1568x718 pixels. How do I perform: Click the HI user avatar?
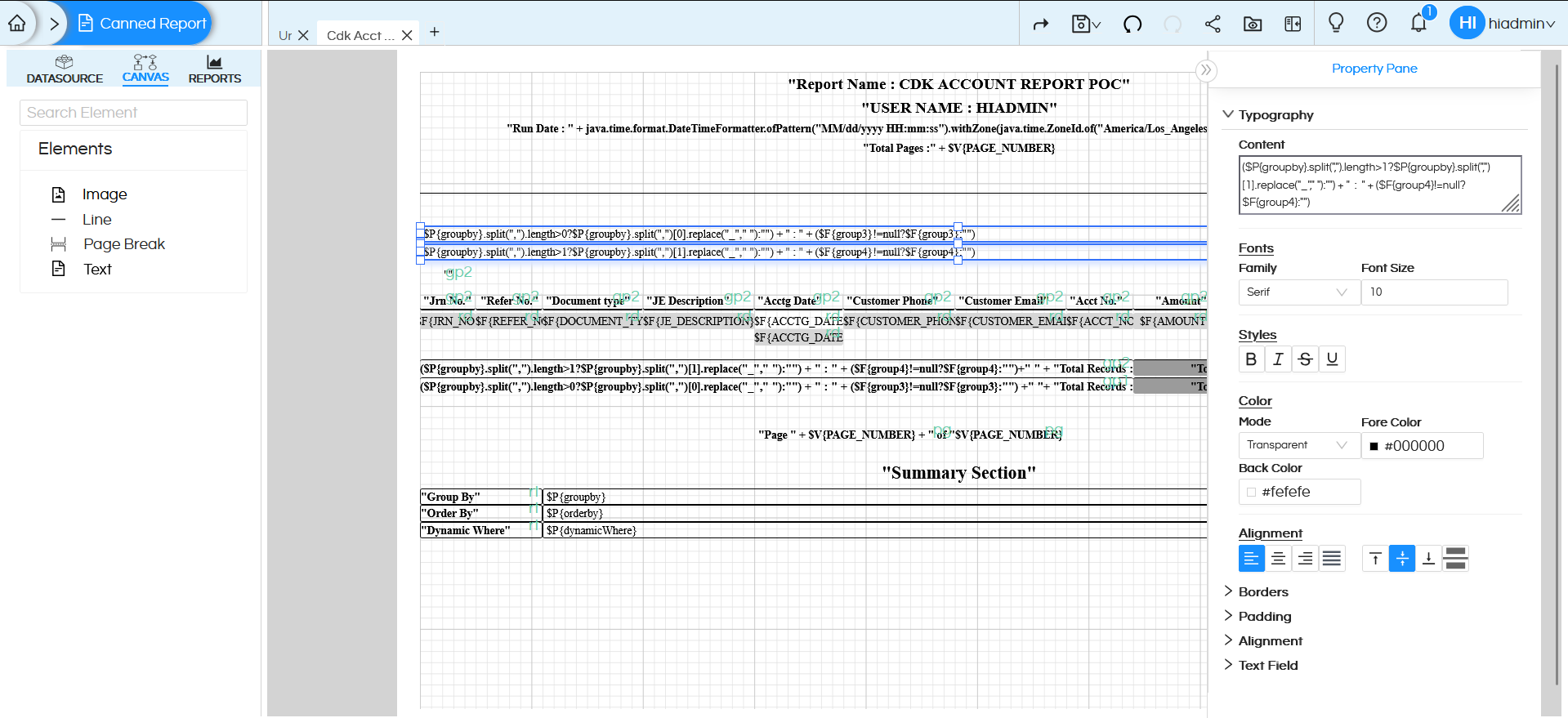(x=1467, y=23)
